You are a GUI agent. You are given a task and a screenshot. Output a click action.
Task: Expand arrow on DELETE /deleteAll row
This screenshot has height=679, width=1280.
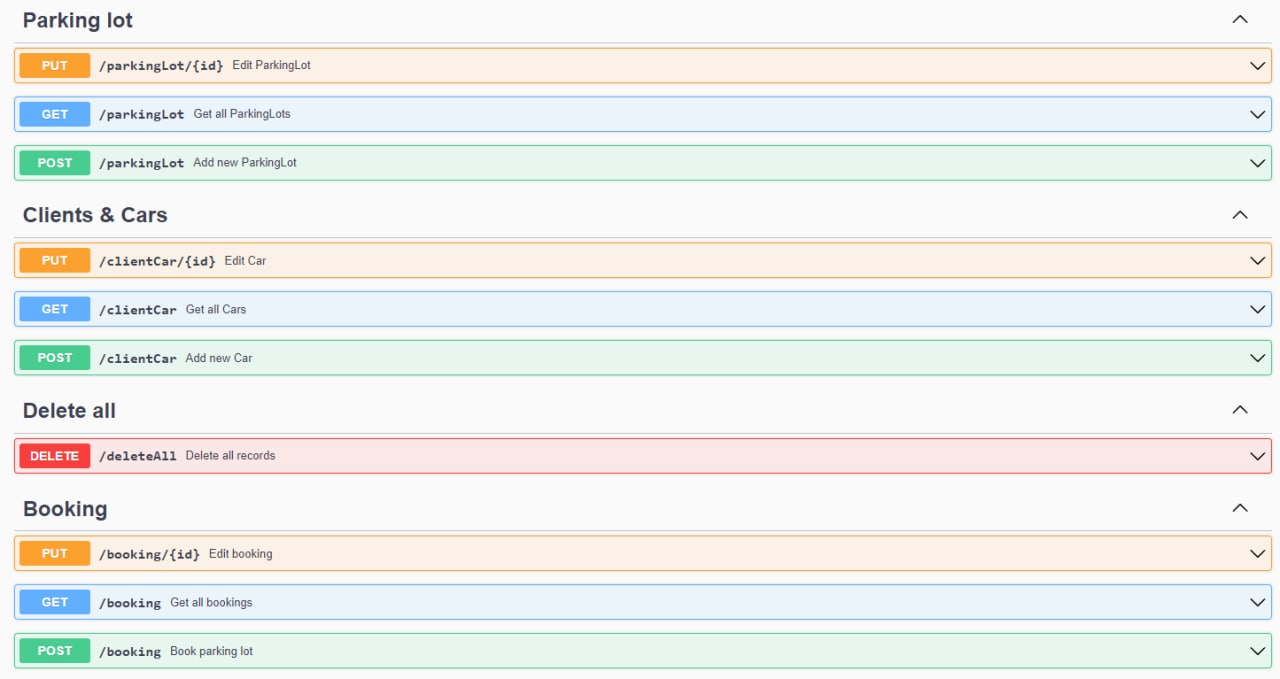click(1258, 456)
